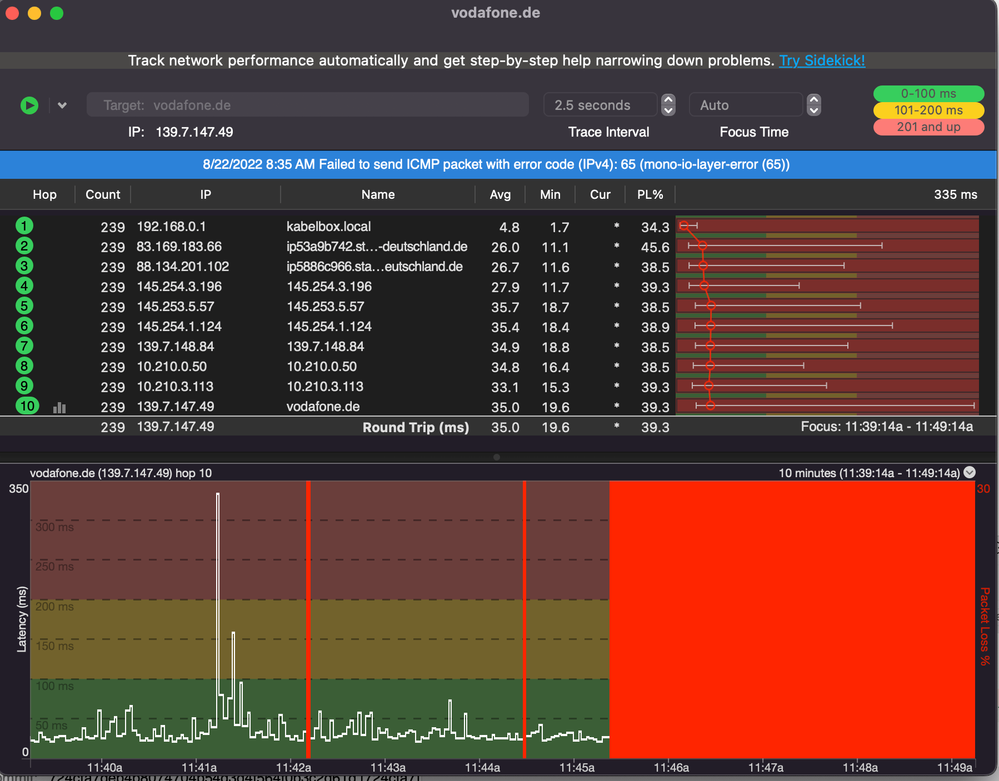Click the 45.6 packet loss value for hop 2
The height and width of the screenshot is (781, 999).
[x=655, y=247]
